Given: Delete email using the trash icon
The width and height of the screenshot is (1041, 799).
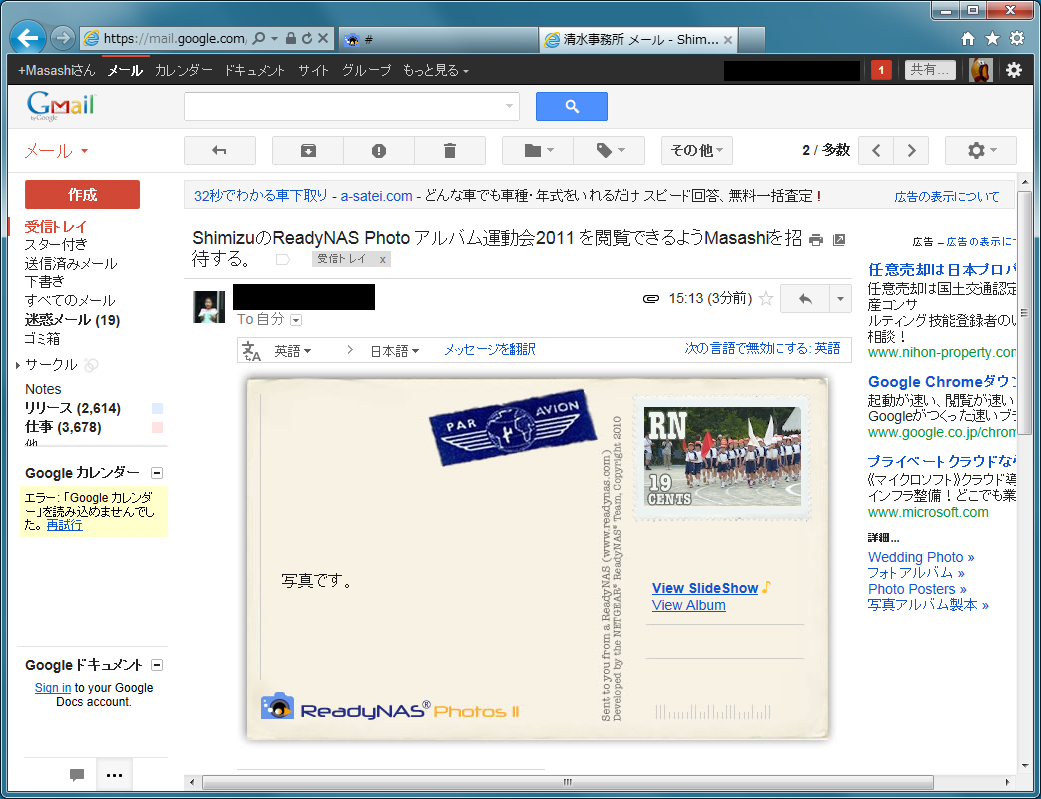Looking at the screenshot, I should (450, 151).
